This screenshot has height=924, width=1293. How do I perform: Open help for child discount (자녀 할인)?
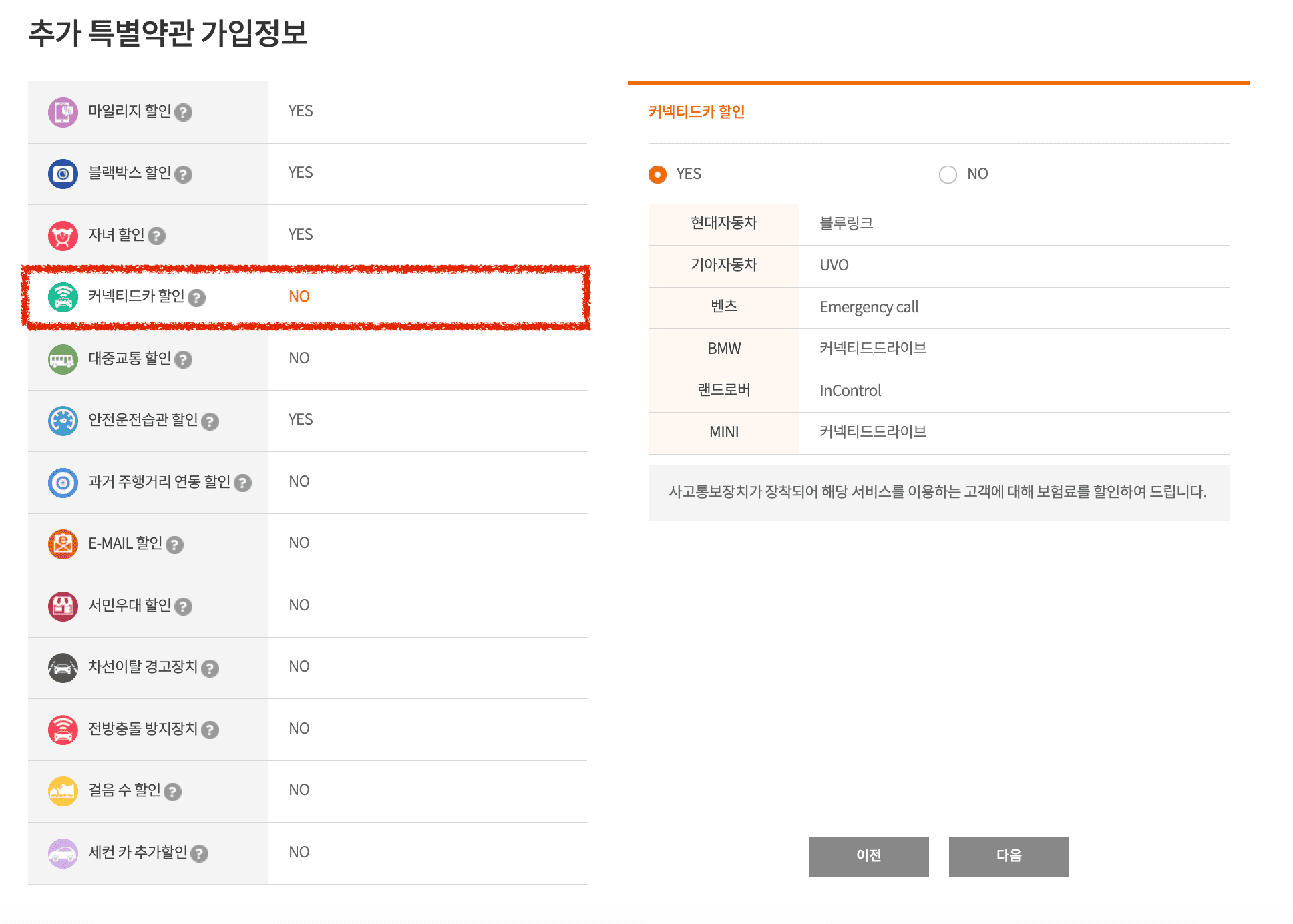[156, 236]
